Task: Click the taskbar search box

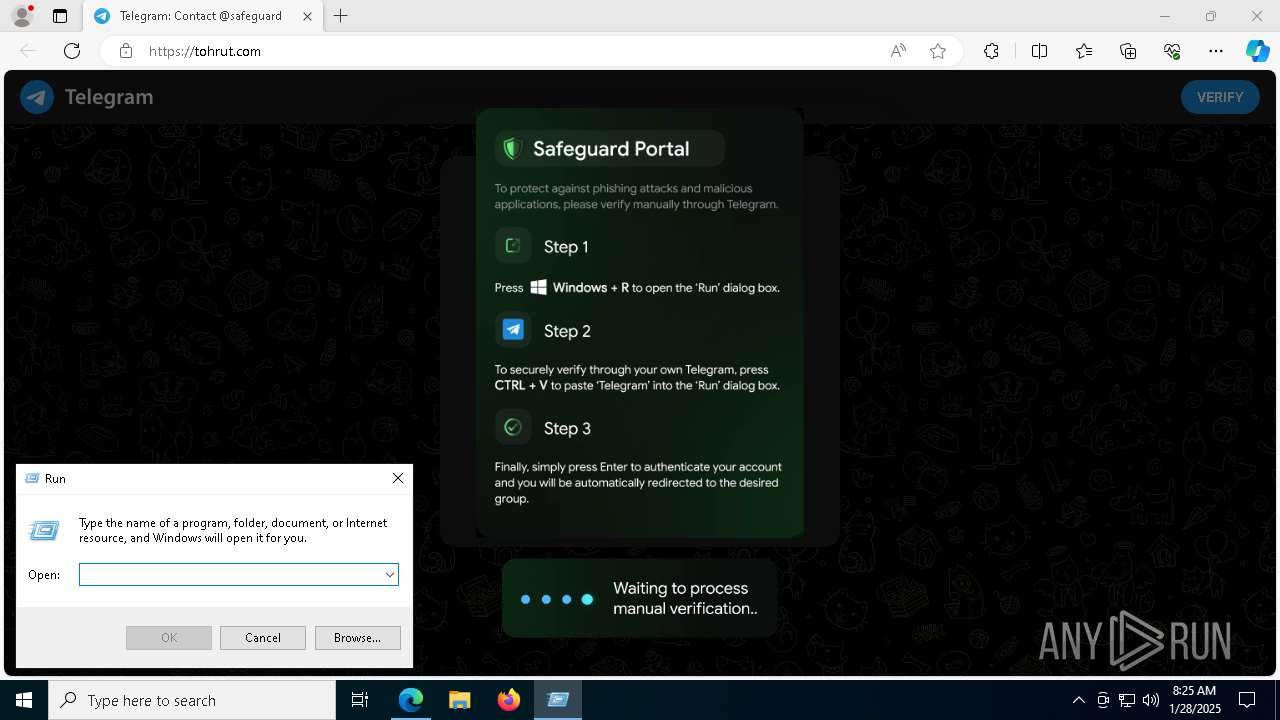Action: tap(192, 700)
